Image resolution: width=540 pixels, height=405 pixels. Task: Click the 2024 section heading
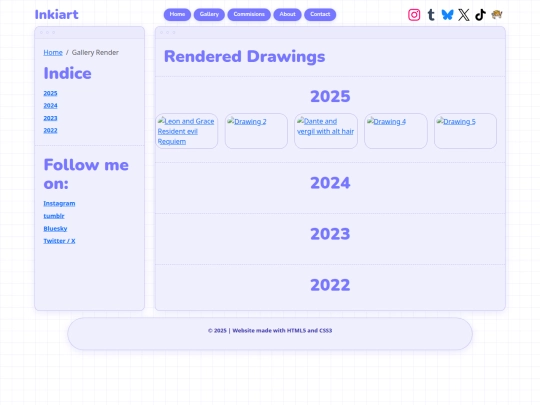330,183
